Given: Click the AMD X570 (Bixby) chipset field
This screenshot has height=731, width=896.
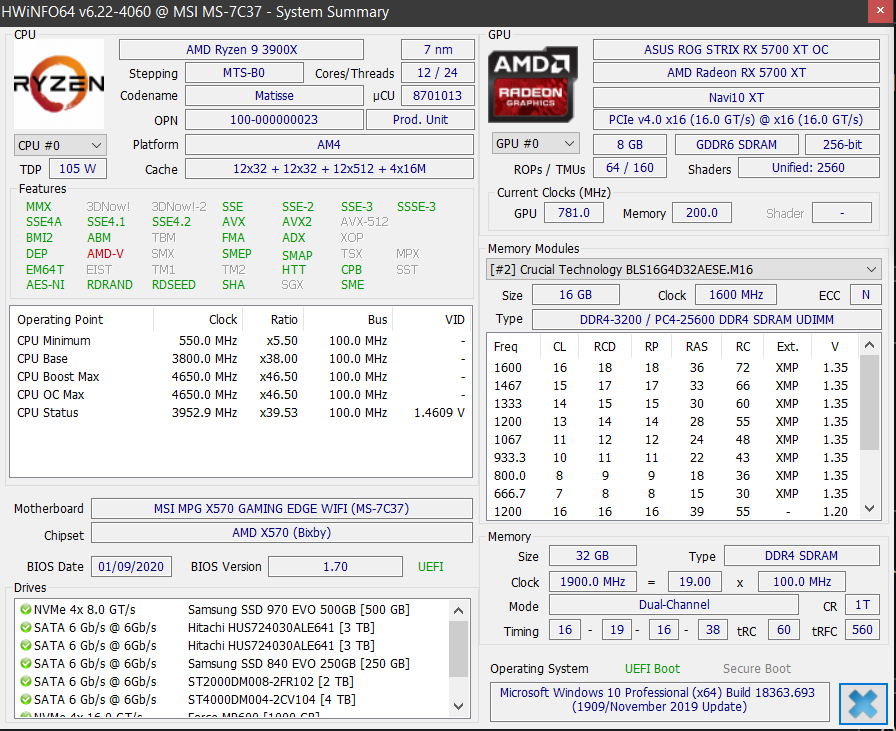Looking at the screenshot, I should point(282,533).
